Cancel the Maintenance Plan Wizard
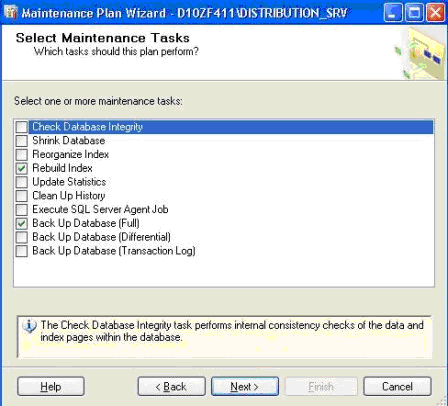This screenshot has width=448, height=406. (x=397, y=387)
